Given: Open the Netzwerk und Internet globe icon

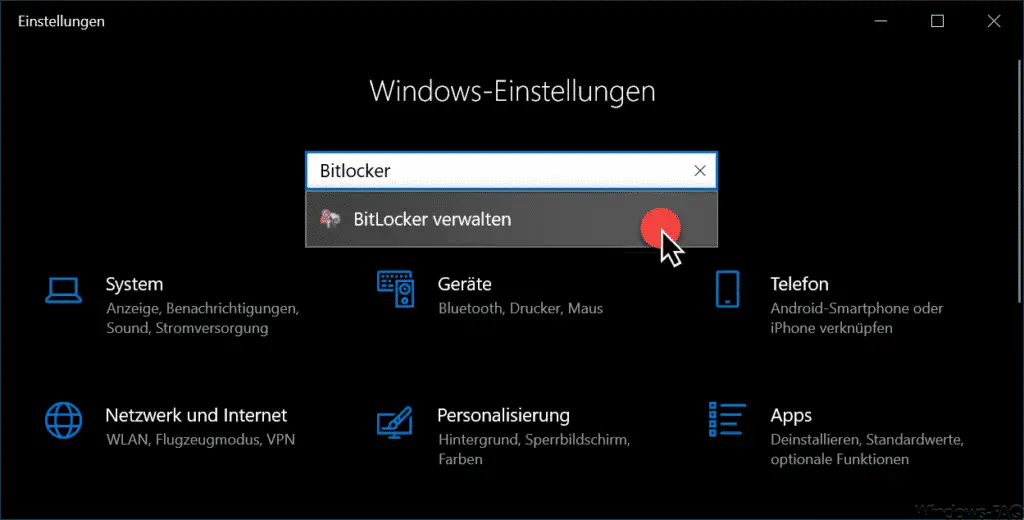Looking at the screenshot, I should [x=63, y=419].
